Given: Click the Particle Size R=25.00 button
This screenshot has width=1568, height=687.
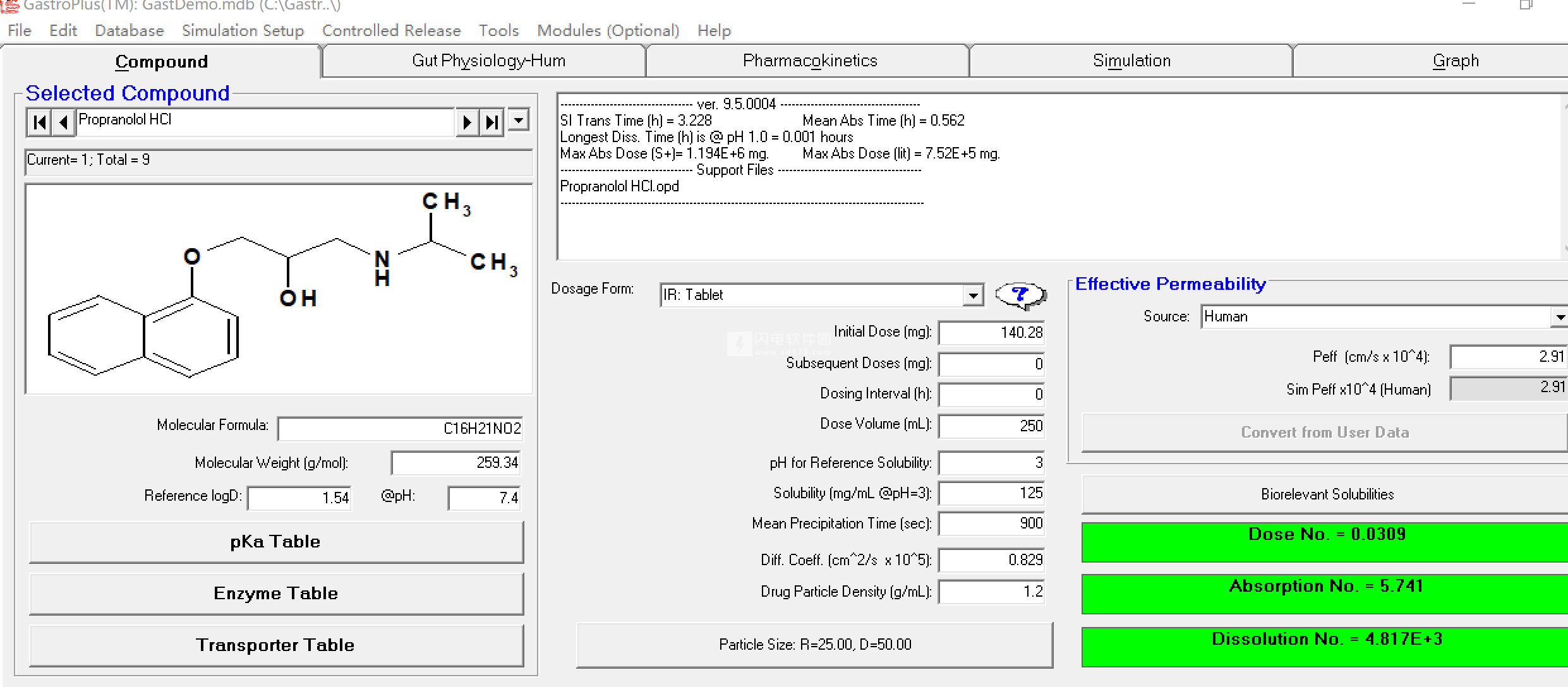Looking at the screenshot, I should tap(815, 645).
